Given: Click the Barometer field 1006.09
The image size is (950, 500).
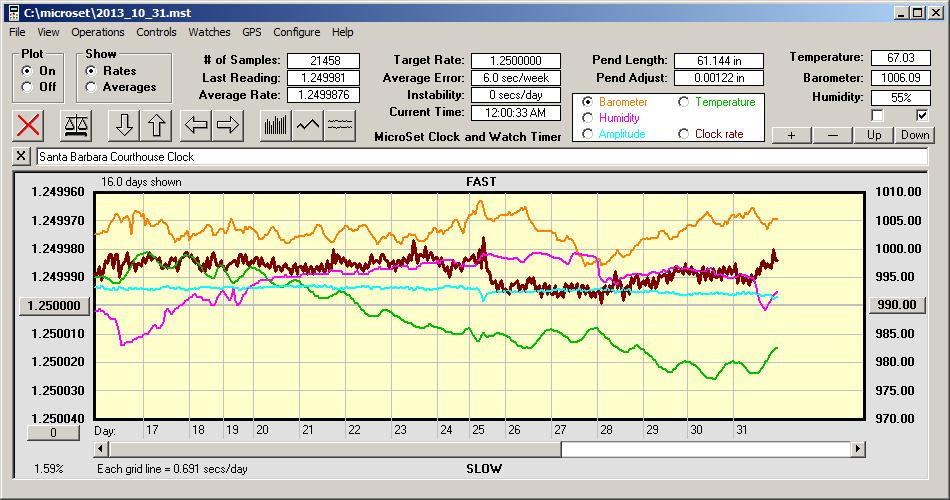Looking at the screenshot, I should pos(900,78).
